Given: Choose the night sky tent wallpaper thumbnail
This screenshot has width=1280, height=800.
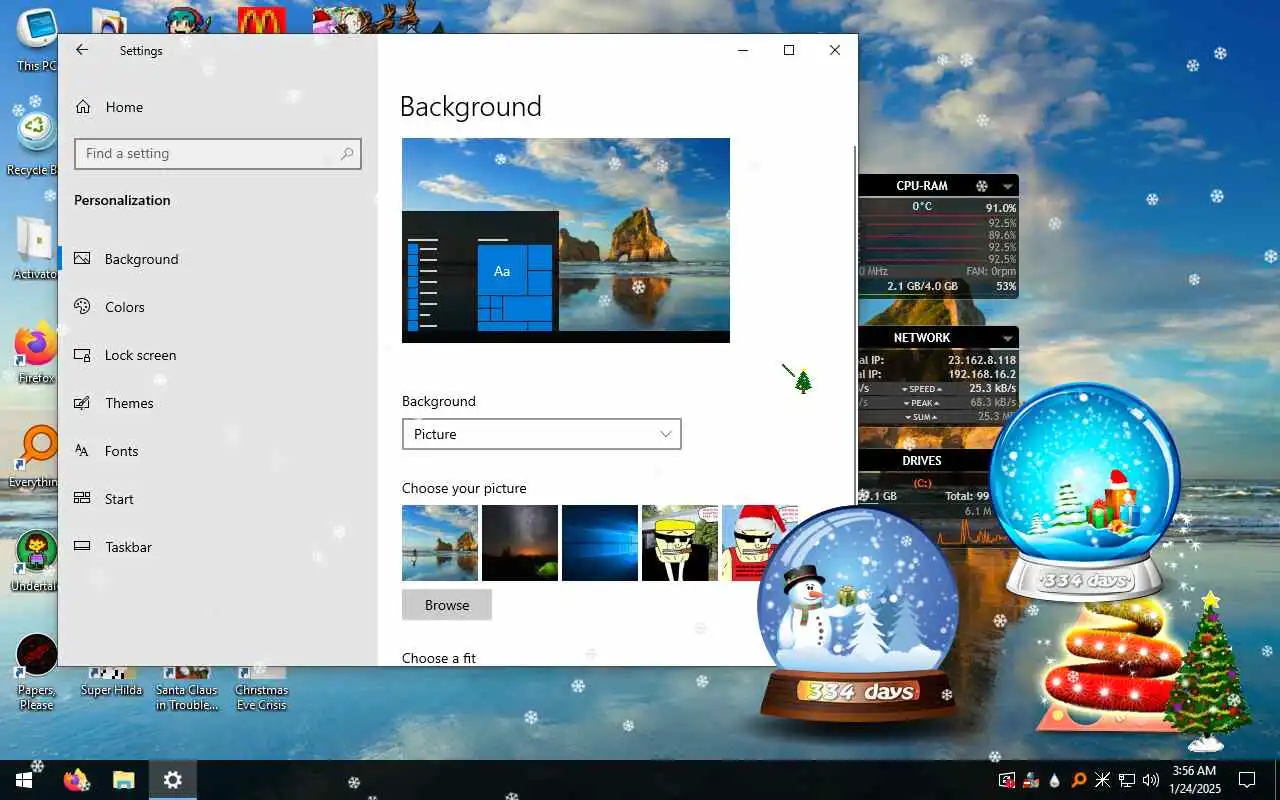Looking at the screenshot, I should coord(520,543).
